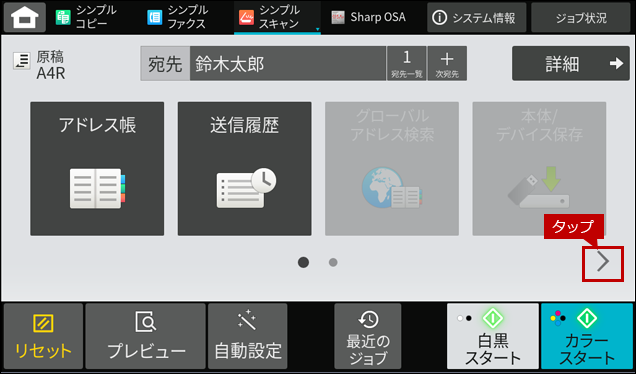Select the 本体/デバイス保存 storage tile
The height and width of the screenshot is (374, 636).
[539, 169]
